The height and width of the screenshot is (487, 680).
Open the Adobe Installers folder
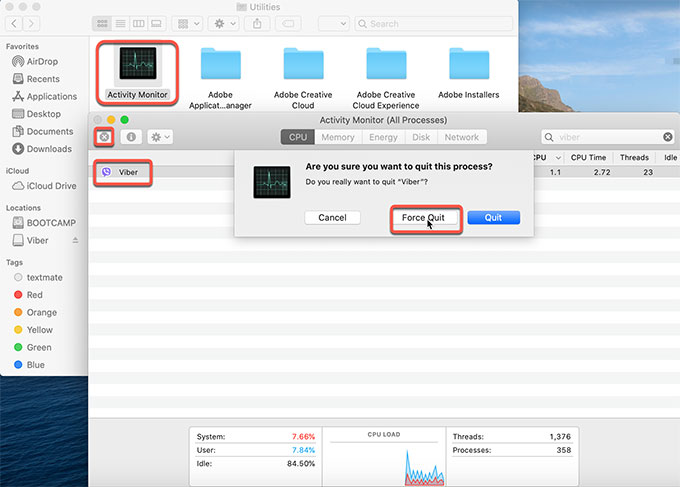pyautogui.click(x=469, y=64)
